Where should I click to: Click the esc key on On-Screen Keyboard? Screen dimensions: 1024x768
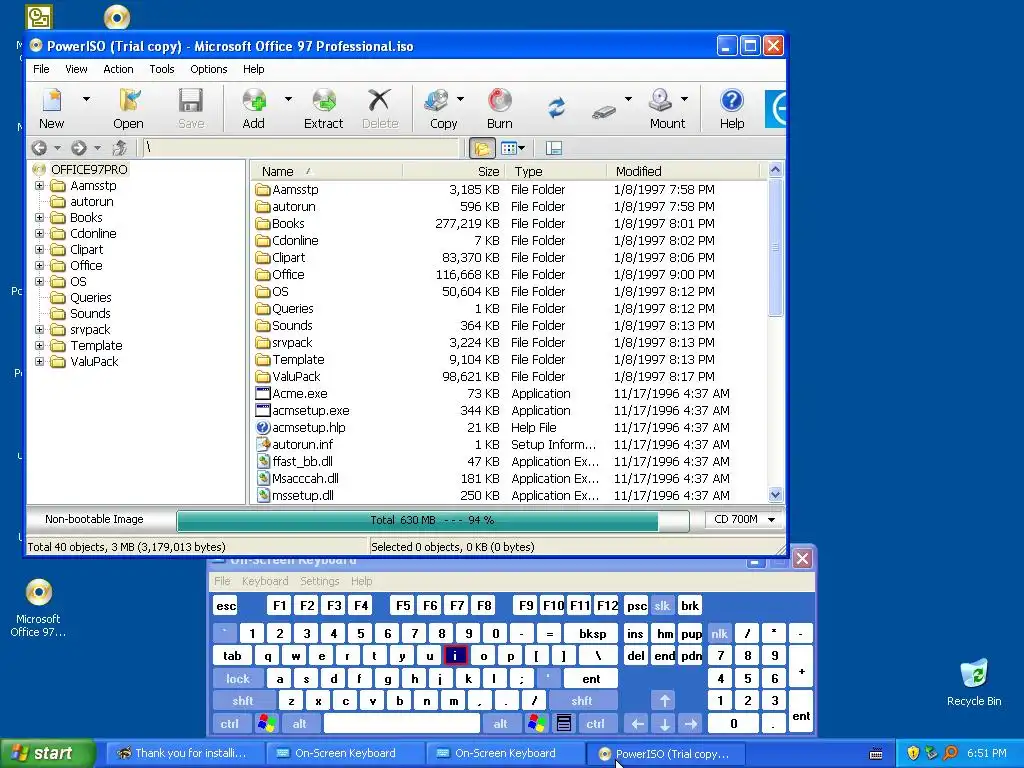[226, 606]
